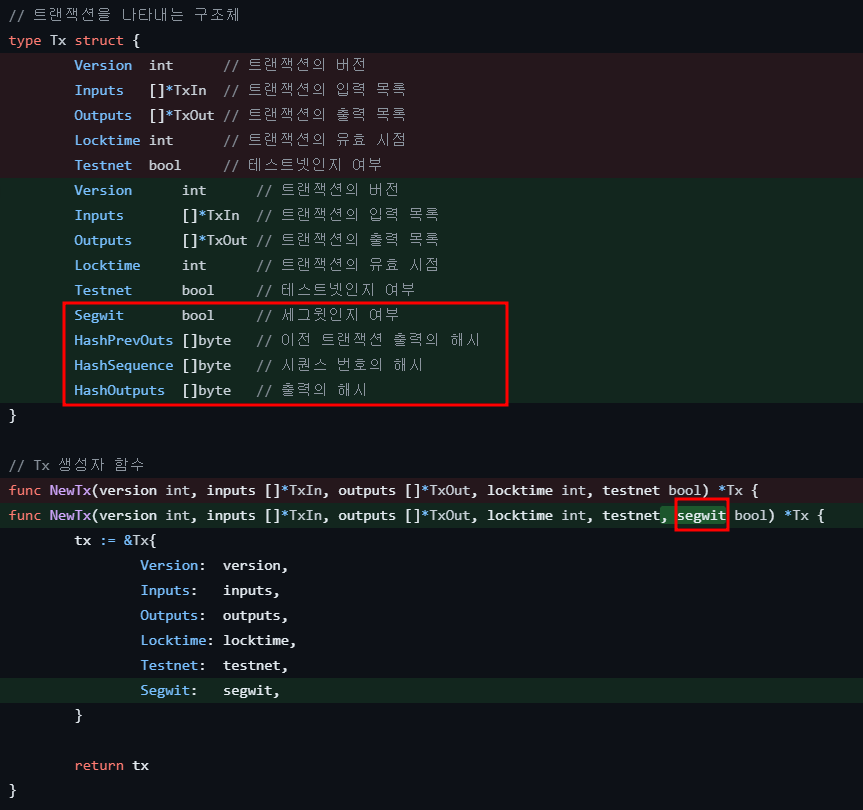Click the highlighted 'segwit' parameter in NewTx
This screenshot has width=863, height=810.
[702, 516]
